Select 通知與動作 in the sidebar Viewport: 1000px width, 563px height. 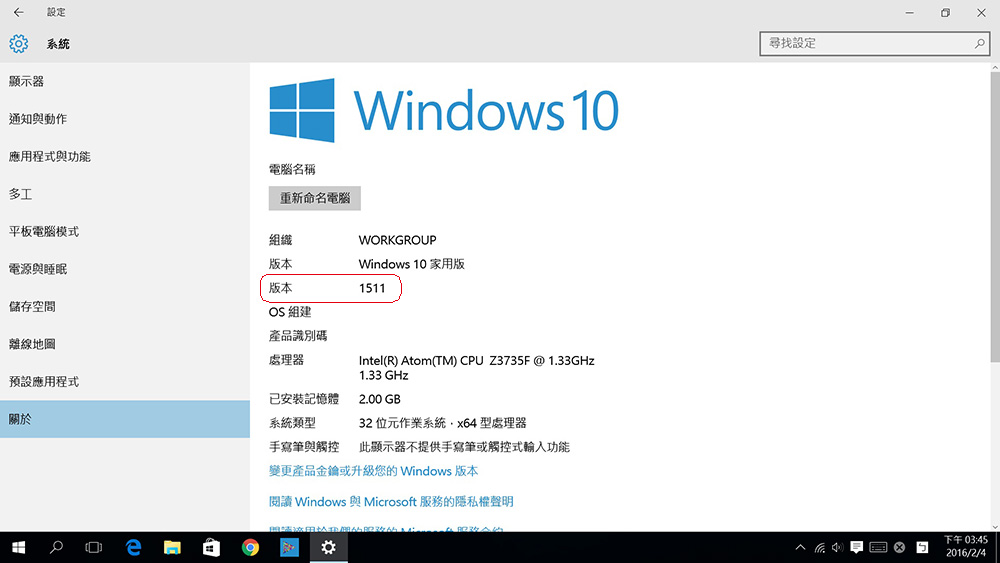(x=124, y=119)
